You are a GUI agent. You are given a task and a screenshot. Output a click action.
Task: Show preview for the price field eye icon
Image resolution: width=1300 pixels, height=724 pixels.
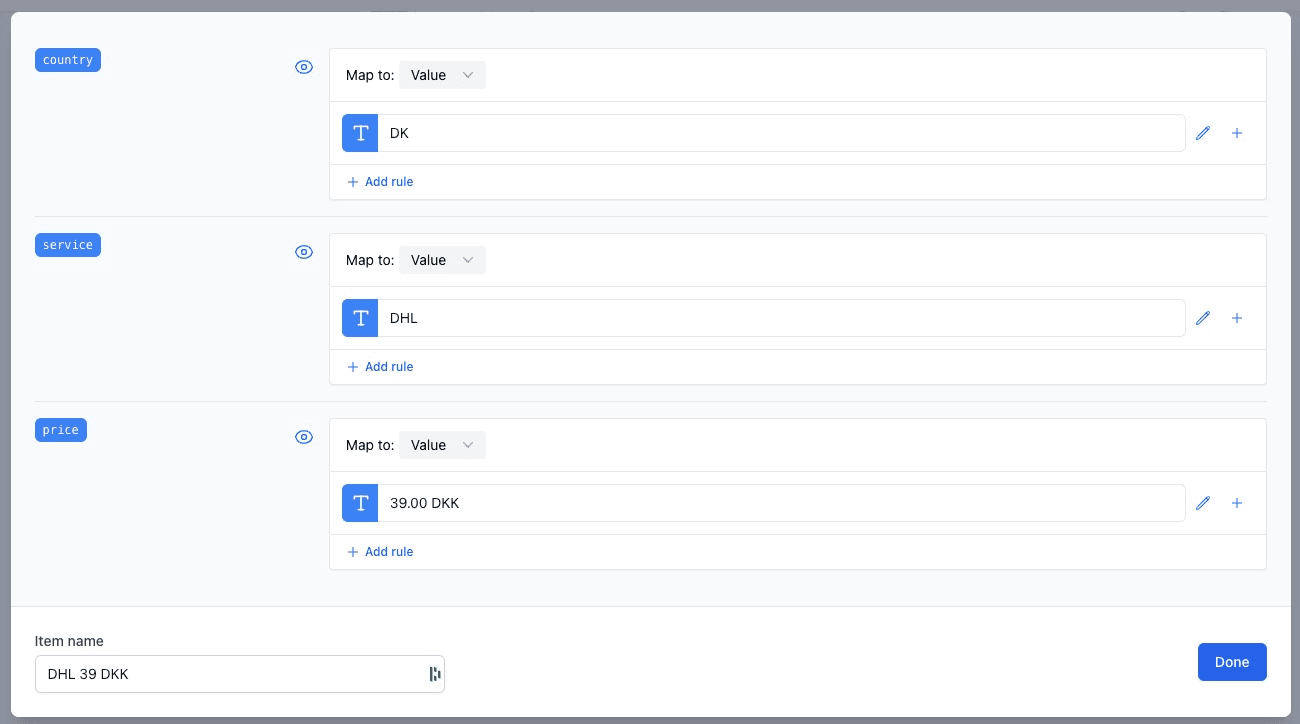[x=303, y=437]
